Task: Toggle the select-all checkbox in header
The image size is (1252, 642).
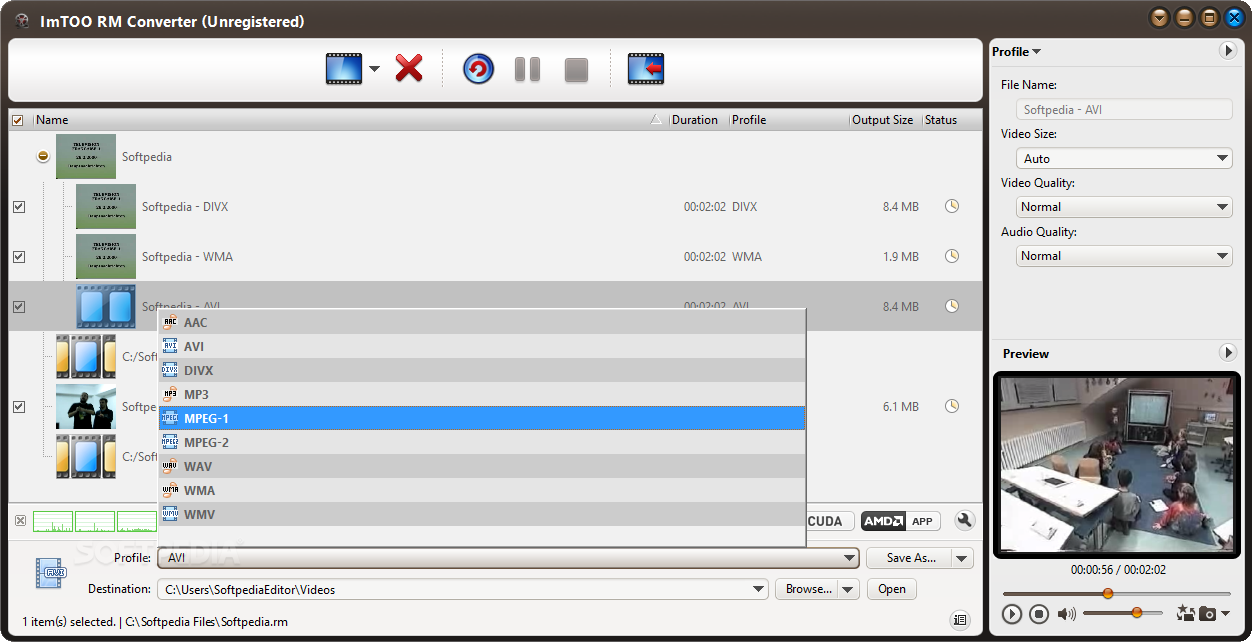Action: click(x=17, y=120)
